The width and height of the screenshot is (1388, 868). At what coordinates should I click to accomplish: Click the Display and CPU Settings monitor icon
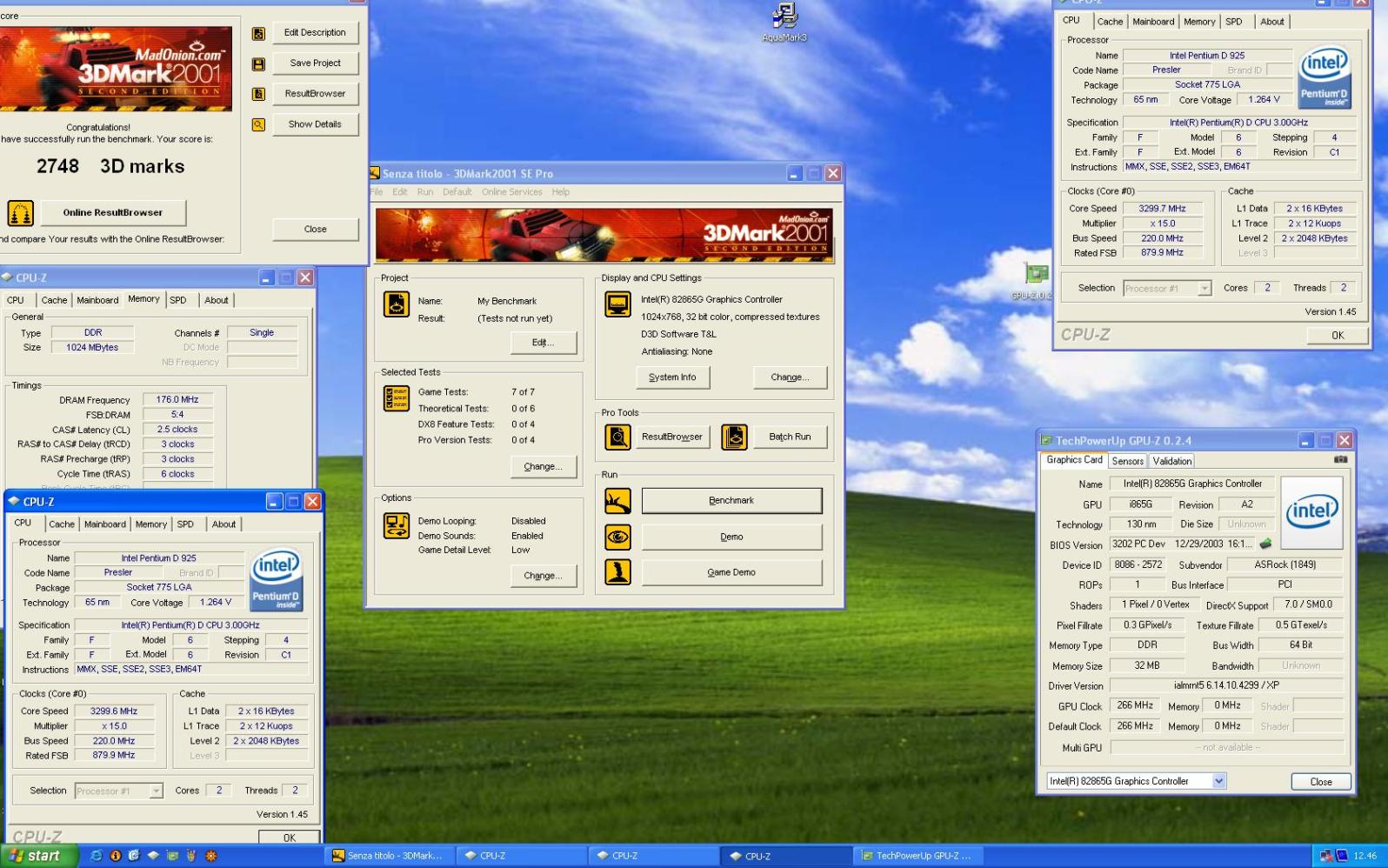coord(617,304)
